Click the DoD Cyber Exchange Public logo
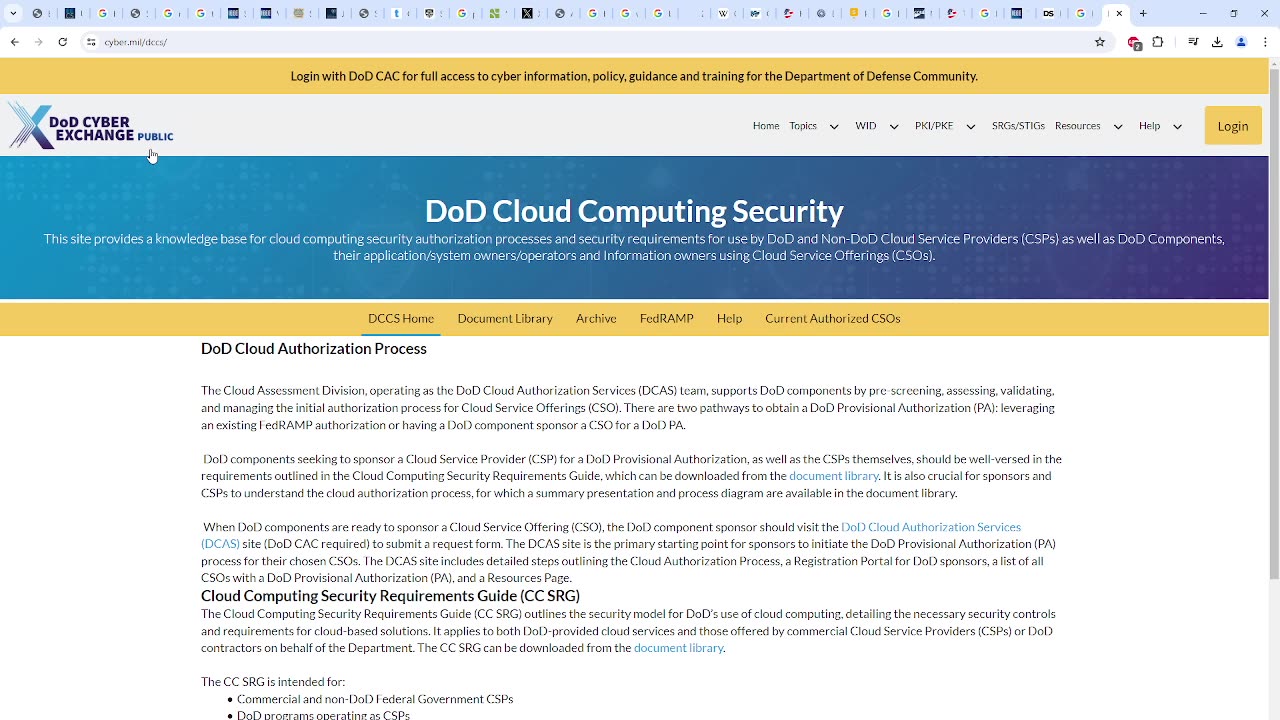Screen dimensions: 1280x720 tap(92, 127)
